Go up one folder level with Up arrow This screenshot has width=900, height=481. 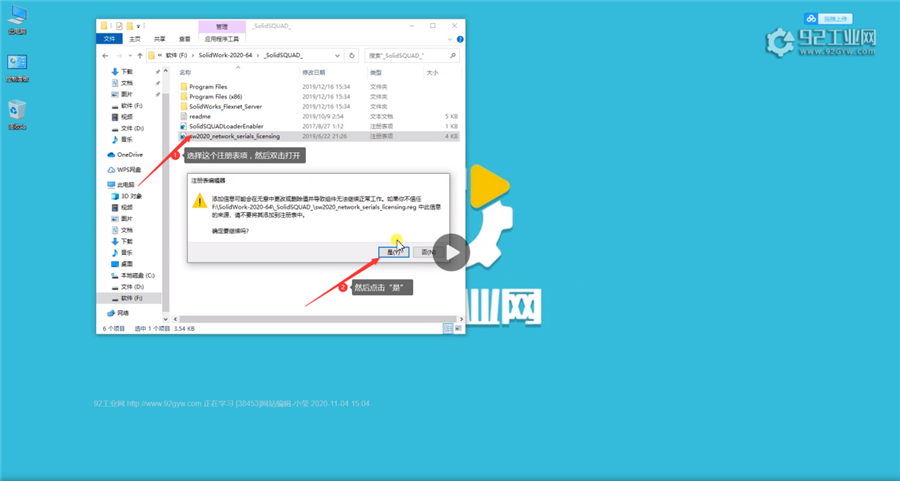click(139, 56)
